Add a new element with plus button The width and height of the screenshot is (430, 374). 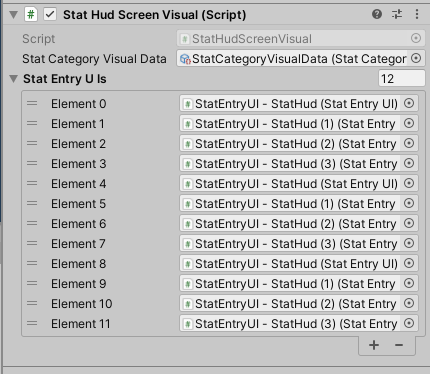click(x=374, y=345)
